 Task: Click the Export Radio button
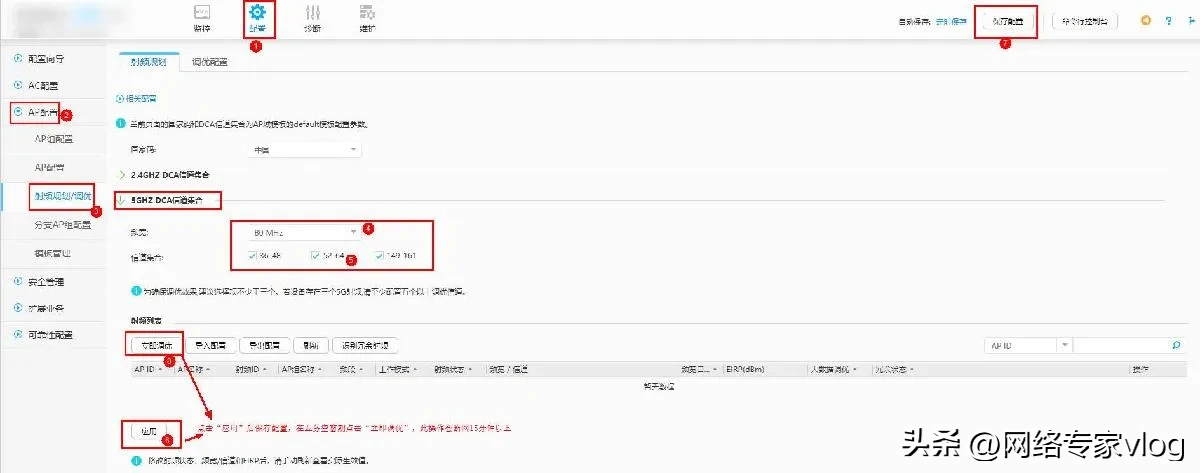point(266,345)
